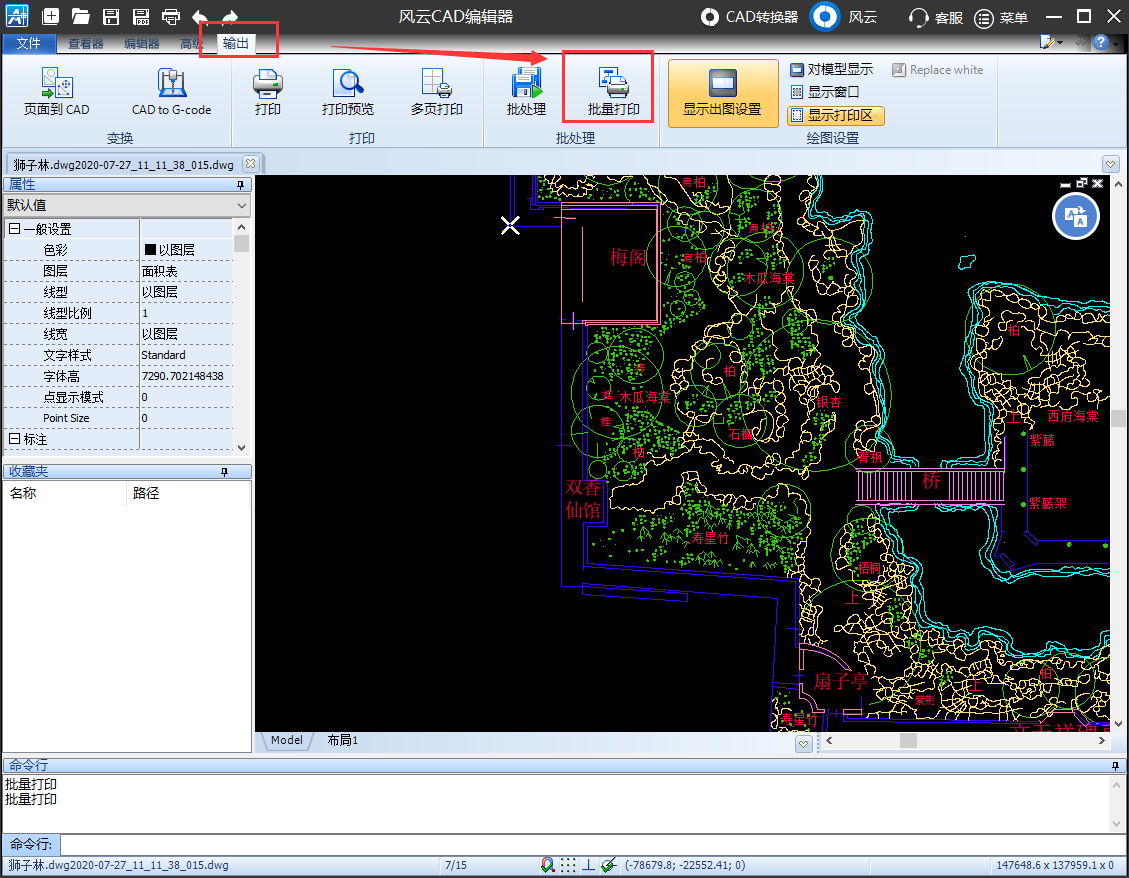Switch to the 编辑器 tab
This screenshot has height=878, width=1129.
[x=142, y=43]
